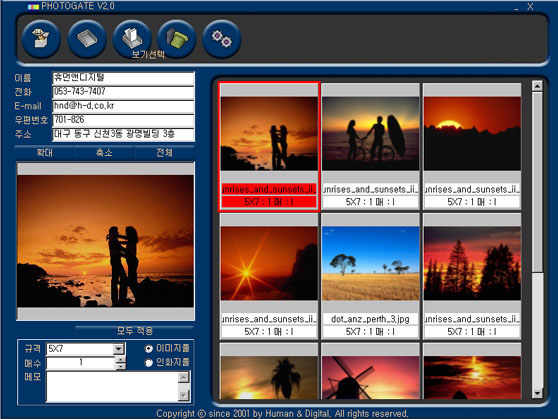Click the memo box scroll-up arrow
This screenshot has width=558, height=419.
coord(184,377)
